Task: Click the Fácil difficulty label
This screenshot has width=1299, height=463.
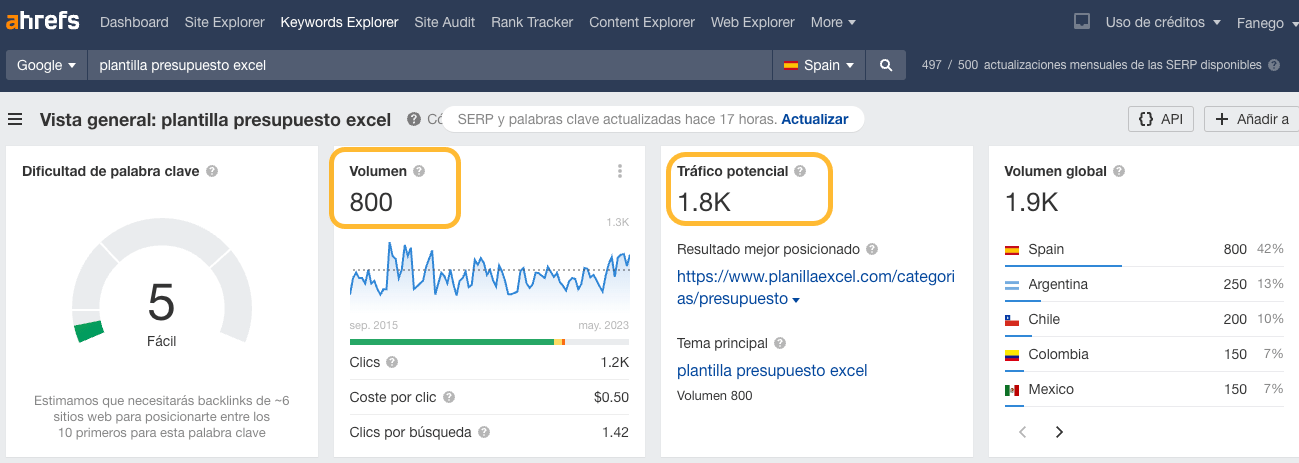Action: click(161, 341)
